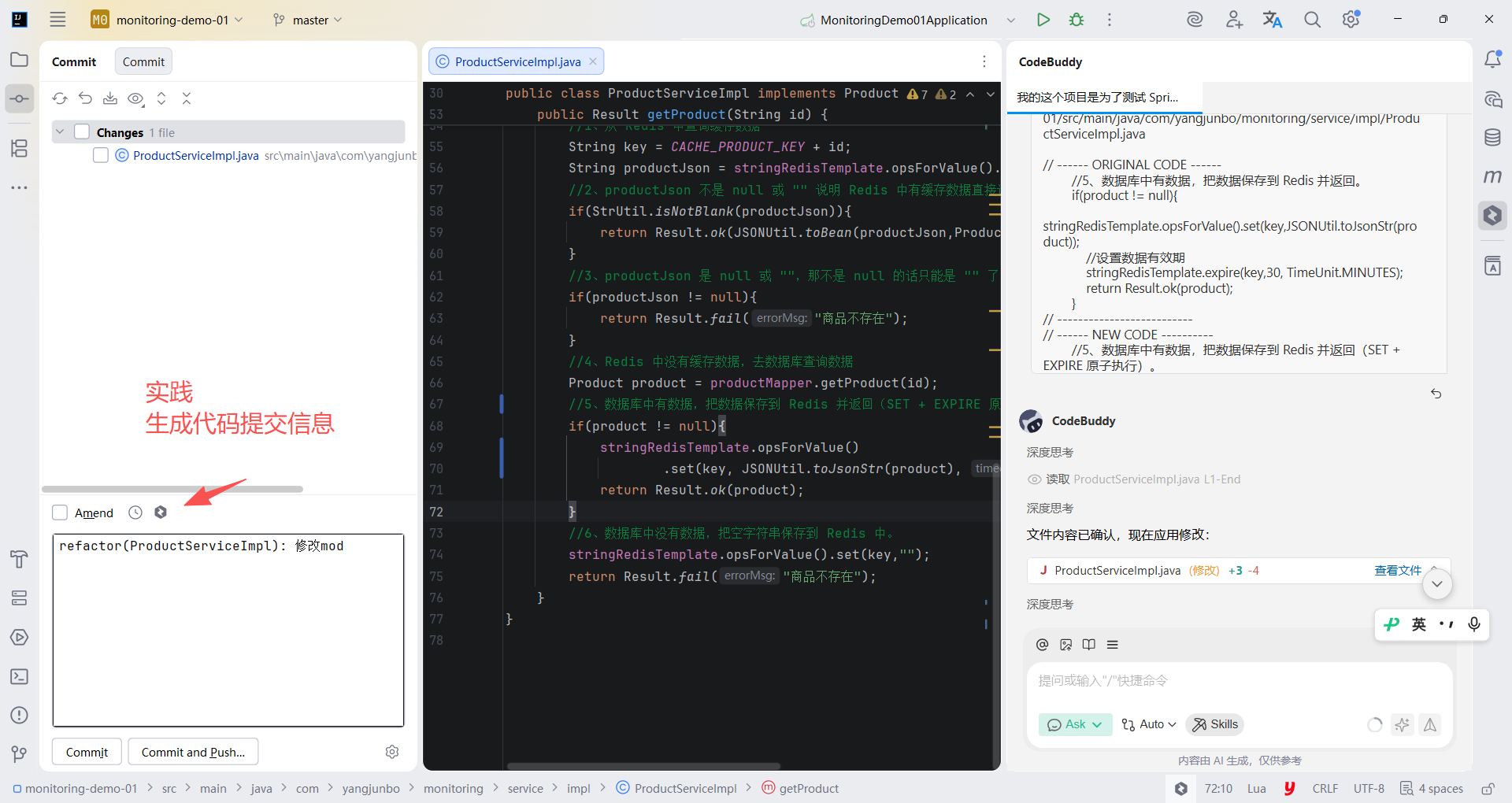Viewport: 1512px width, 803px height.
Task: Open the Maven tool window
Action: point(1492,176)
